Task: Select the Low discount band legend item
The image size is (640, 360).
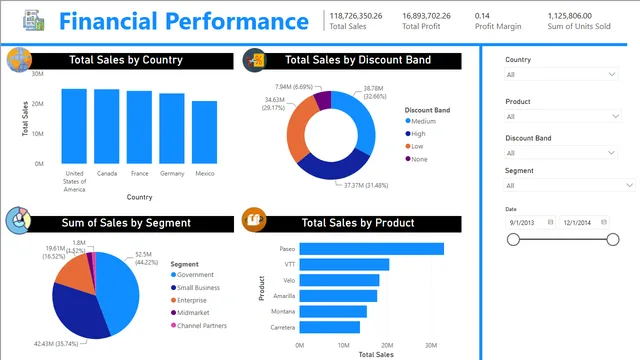Action: [x=414, y=146]
